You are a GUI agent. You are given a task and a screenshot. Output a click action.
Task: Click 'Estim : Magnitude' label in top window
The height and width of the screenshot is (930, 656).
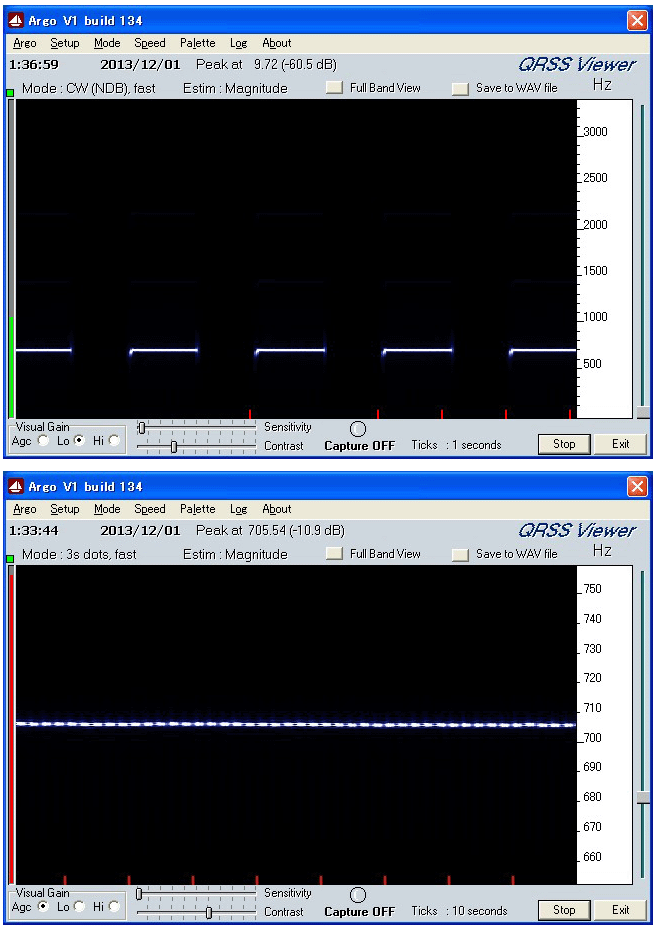pos(235,89)
